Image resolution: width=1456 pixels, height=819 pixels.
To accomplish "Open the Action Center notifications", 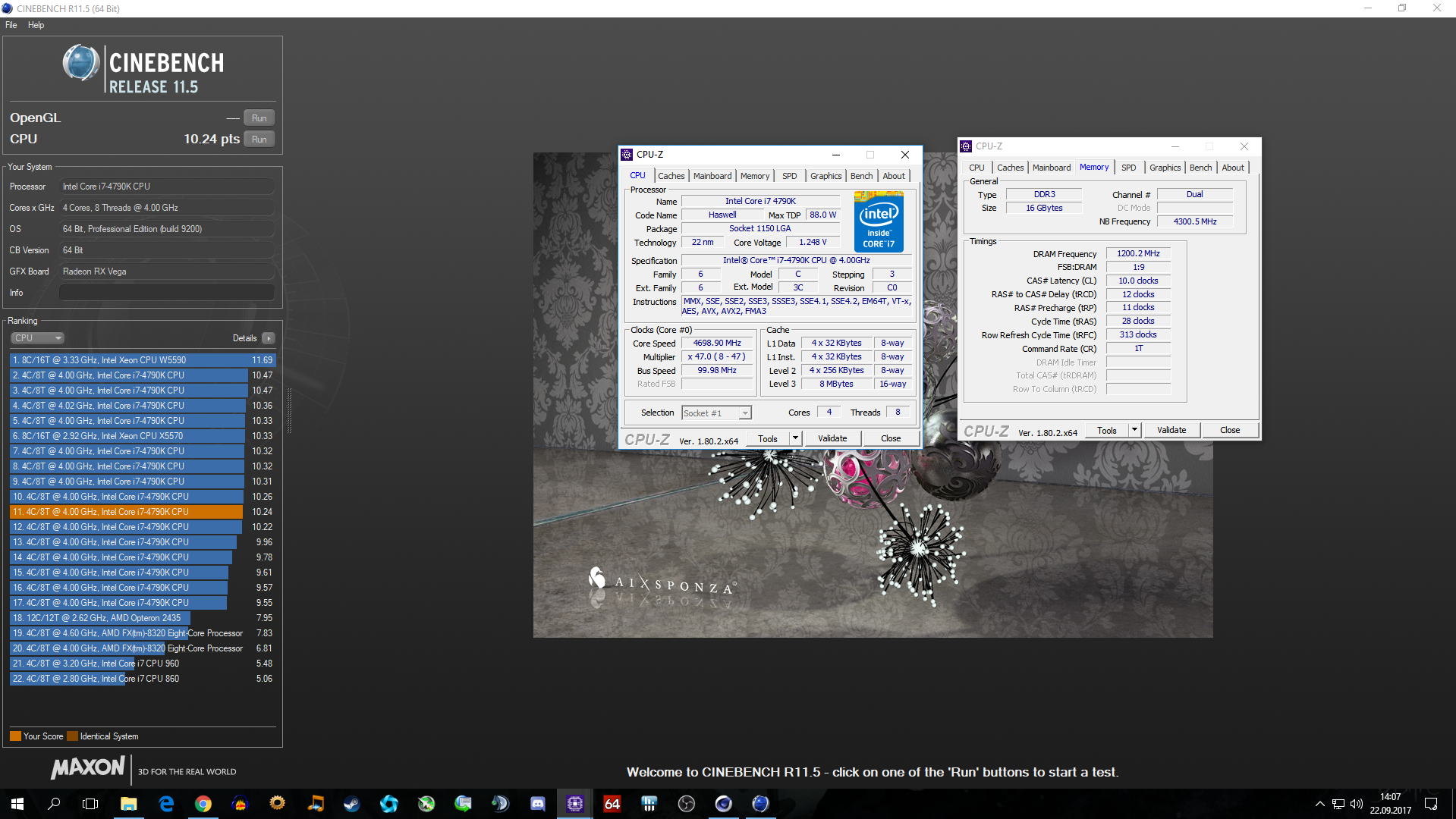I will point(1431,803).
